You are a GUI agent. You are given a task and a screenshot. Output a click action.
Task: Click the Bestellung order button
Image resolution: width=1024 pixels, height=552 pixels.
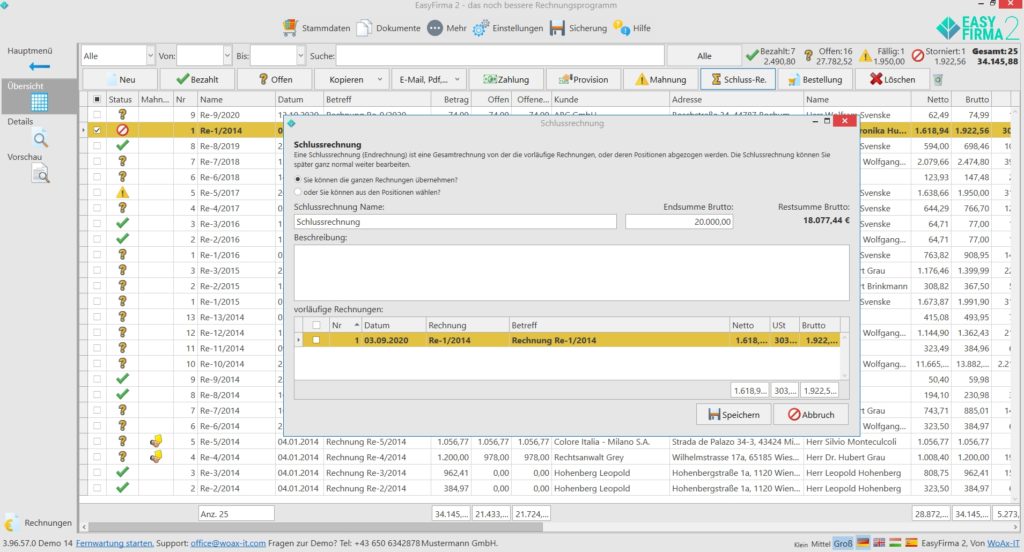coord(815,79)
